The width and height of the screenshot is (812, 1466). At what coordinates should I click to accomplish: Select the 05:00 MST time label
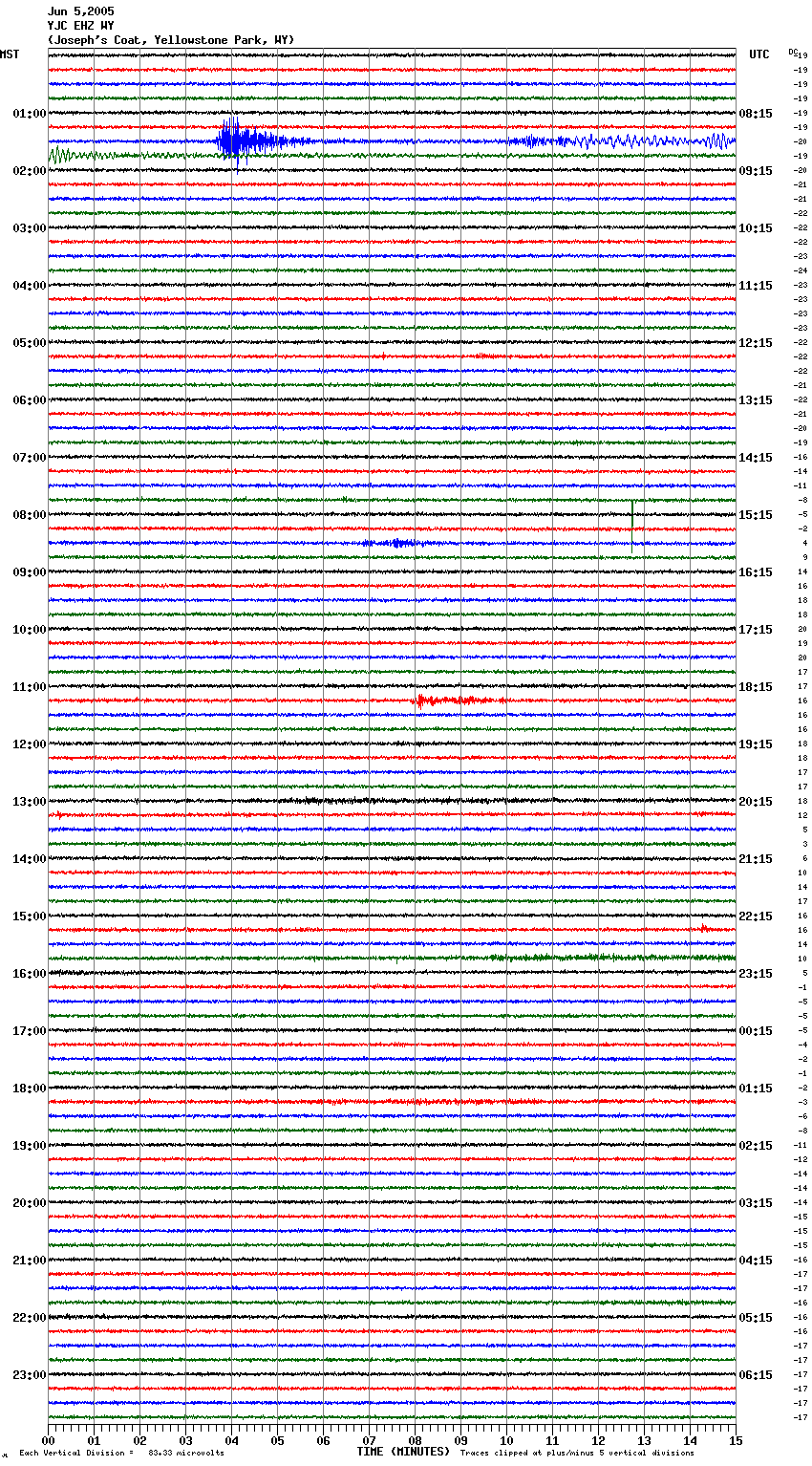point(30,343)
